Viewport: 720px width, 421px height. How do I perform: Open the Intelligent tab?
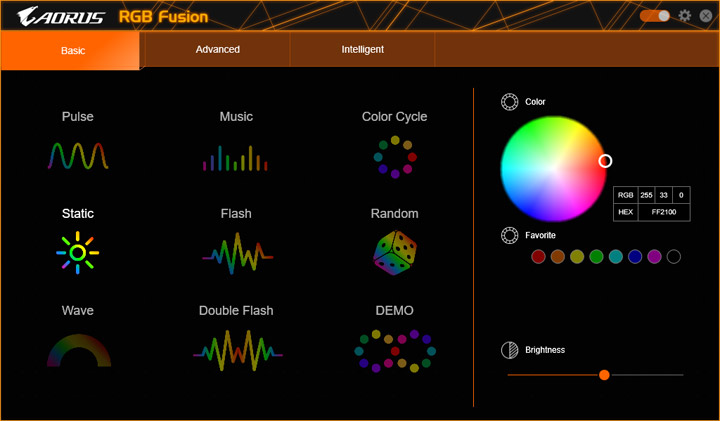[362, 49]
